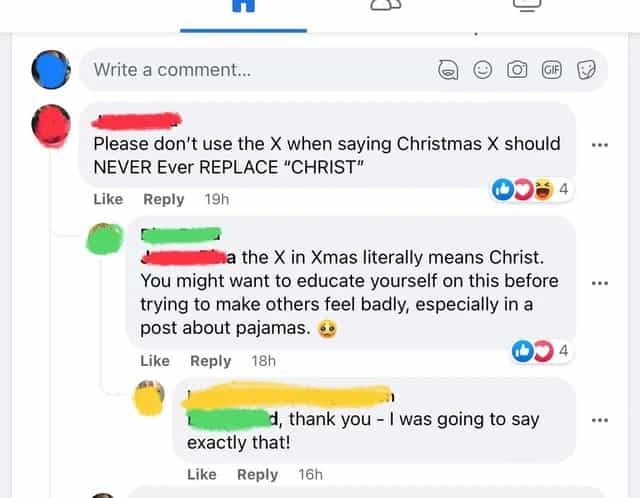Open options menu for the 'X in Xmas' reply
Viewport: 640px width, 498px height.
point(600,283)
